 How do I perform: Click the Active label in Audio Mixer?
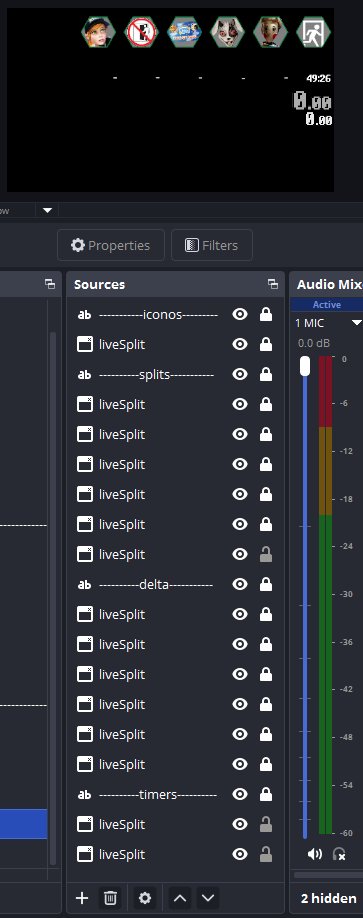click(x=327, y=304)
